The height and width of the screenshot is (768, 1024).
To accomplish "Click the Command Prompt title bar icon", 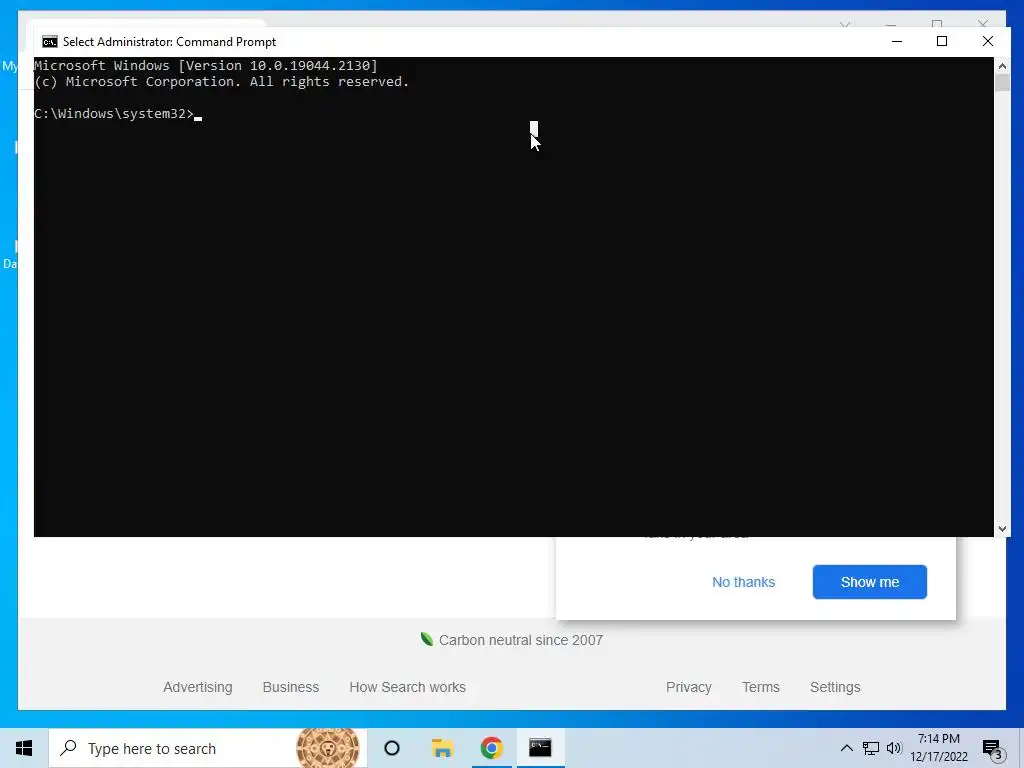I will [50, 42].
